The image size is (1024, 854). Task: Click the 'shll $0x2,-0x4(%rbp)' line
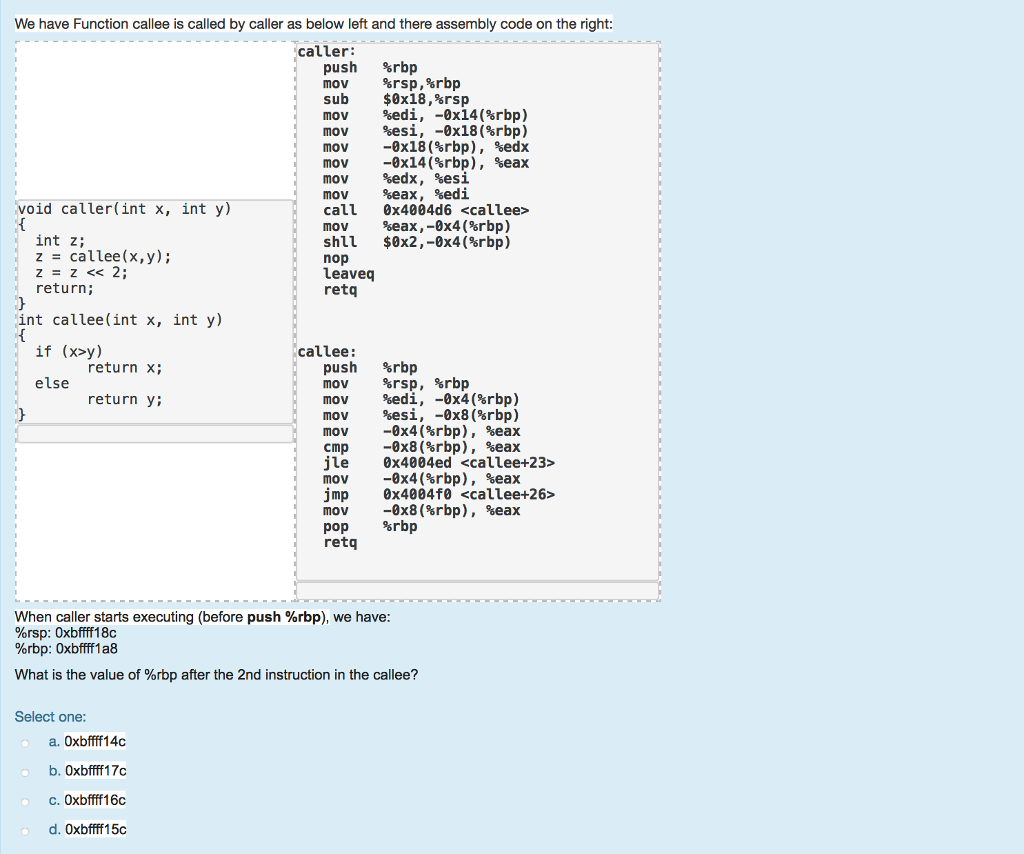click(417, 242)
